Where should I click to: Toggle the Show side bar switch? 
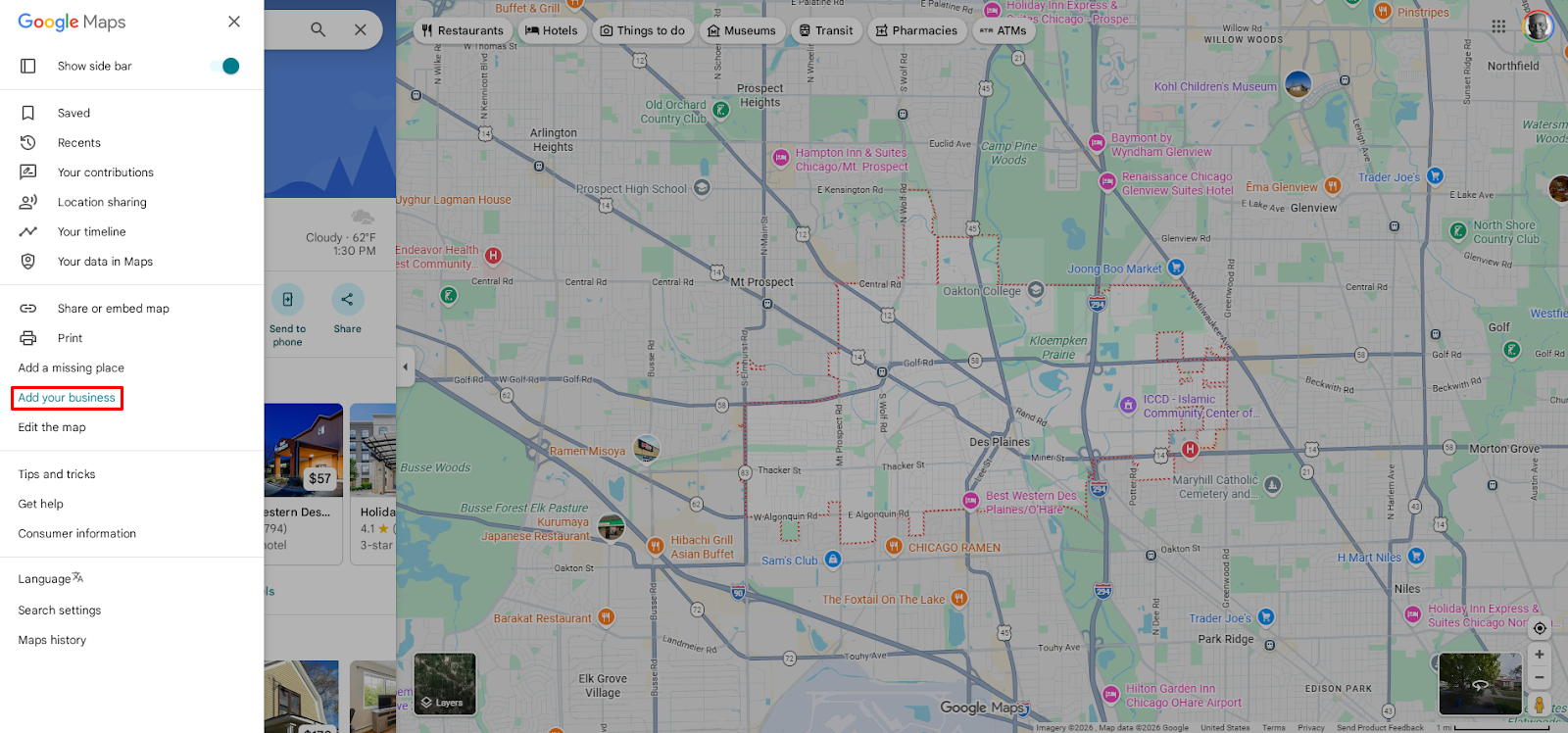coord(225,66)
